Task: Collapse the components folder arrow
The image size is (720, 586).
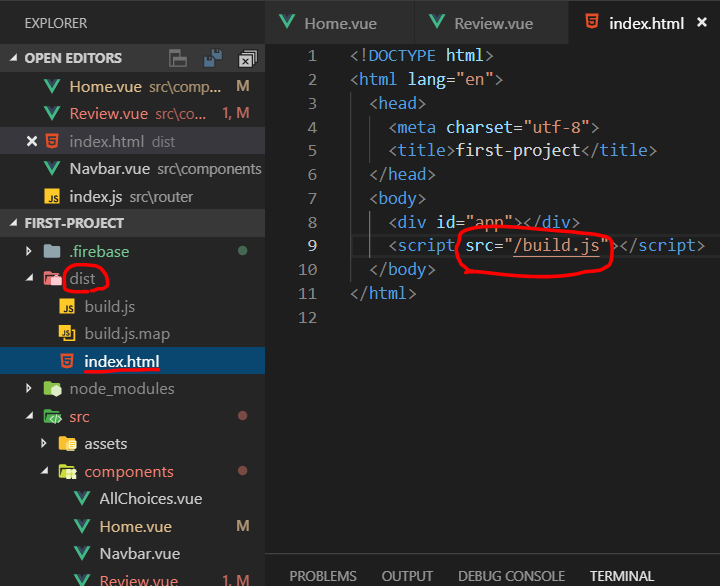Action: 45,471
